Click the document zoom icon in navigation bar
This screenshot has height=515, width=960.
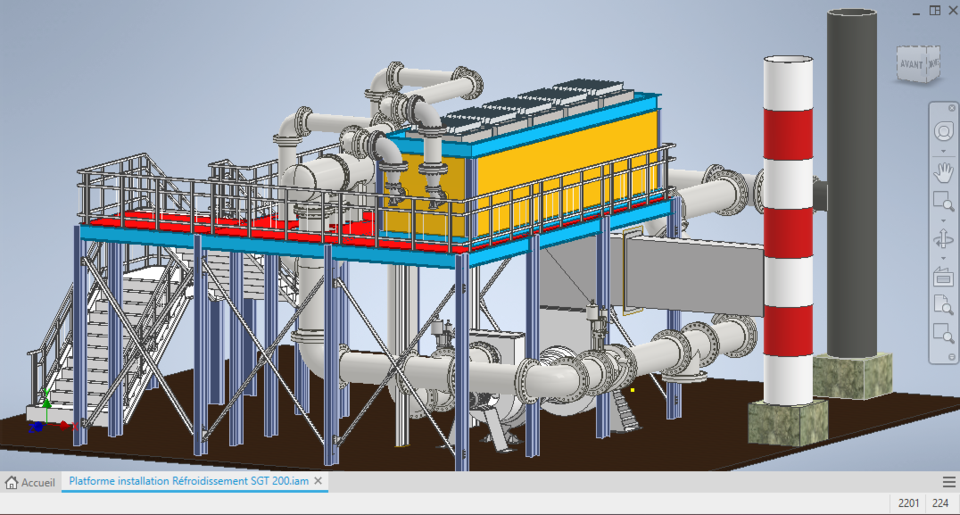(943, 305)
